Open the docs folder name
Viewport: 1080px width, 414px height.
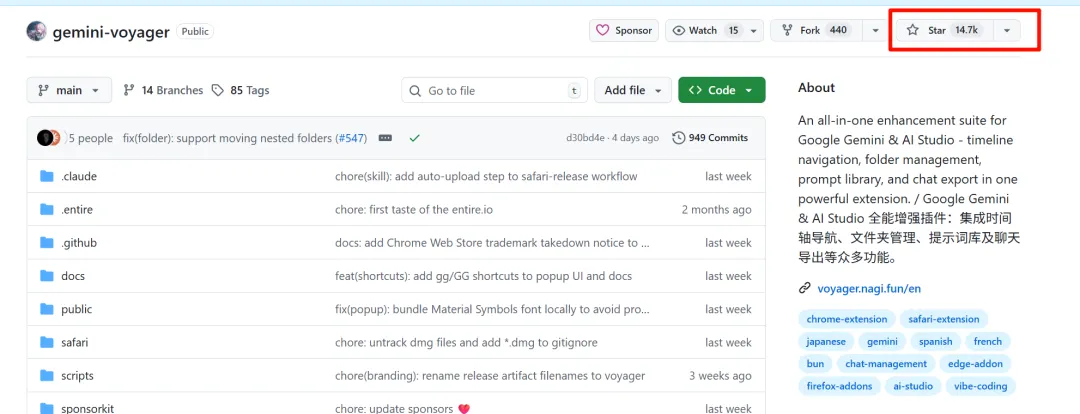[73, 276]
